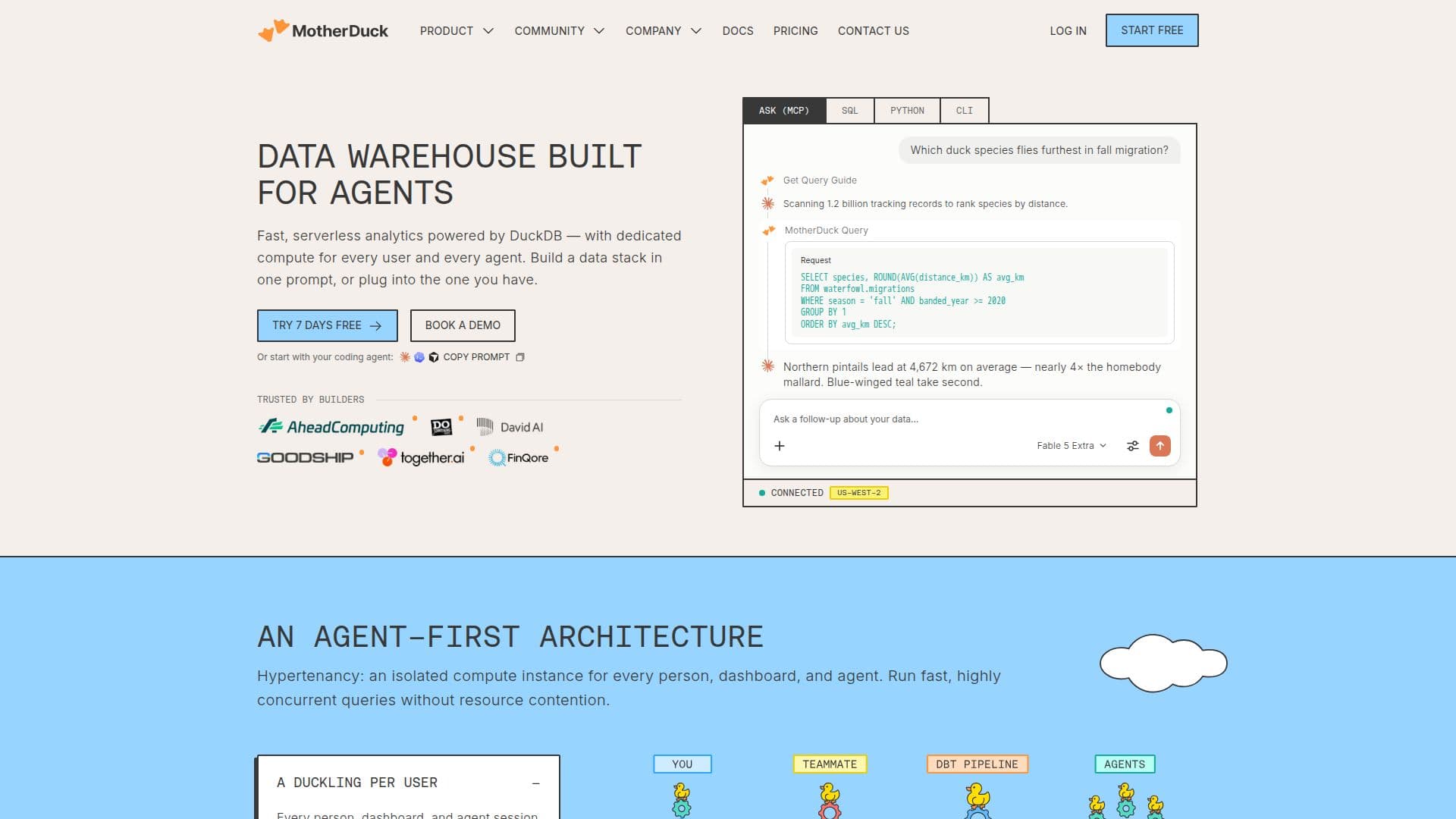1456x819 pixels.
Task: Open the DOCS page
Action: pos(738,31)
